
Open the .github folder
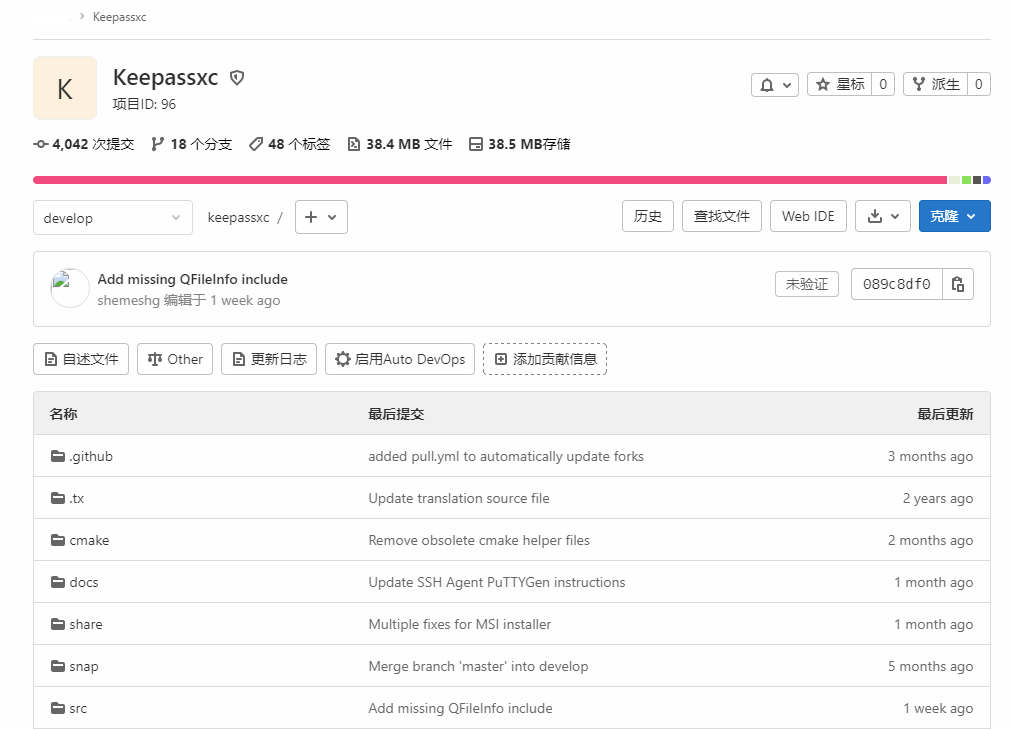91,456
